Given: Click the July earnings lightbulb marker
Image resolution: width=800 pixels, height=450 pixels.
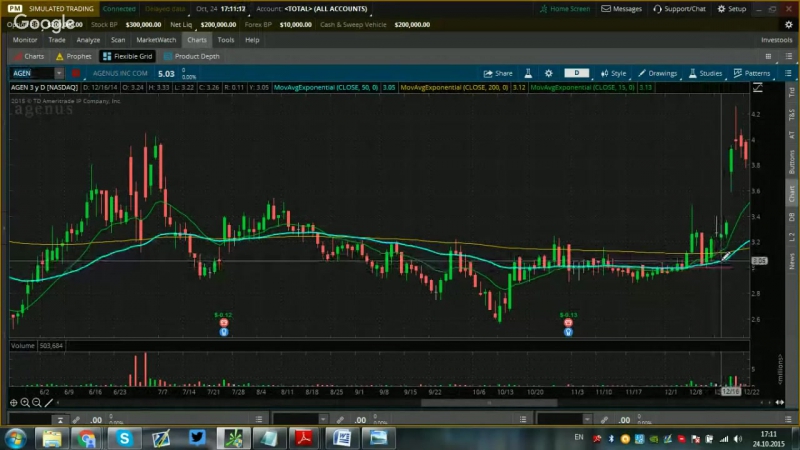Looking at the screenshot, I should [x=223, y=332].
